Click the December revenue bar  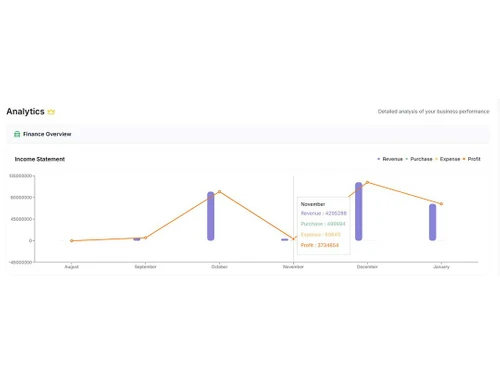[x=359, y=211]
